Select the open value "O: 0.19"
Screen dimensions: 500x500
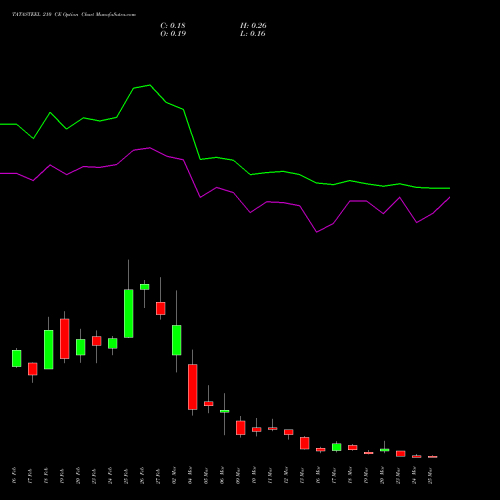(x=173, y=34)
